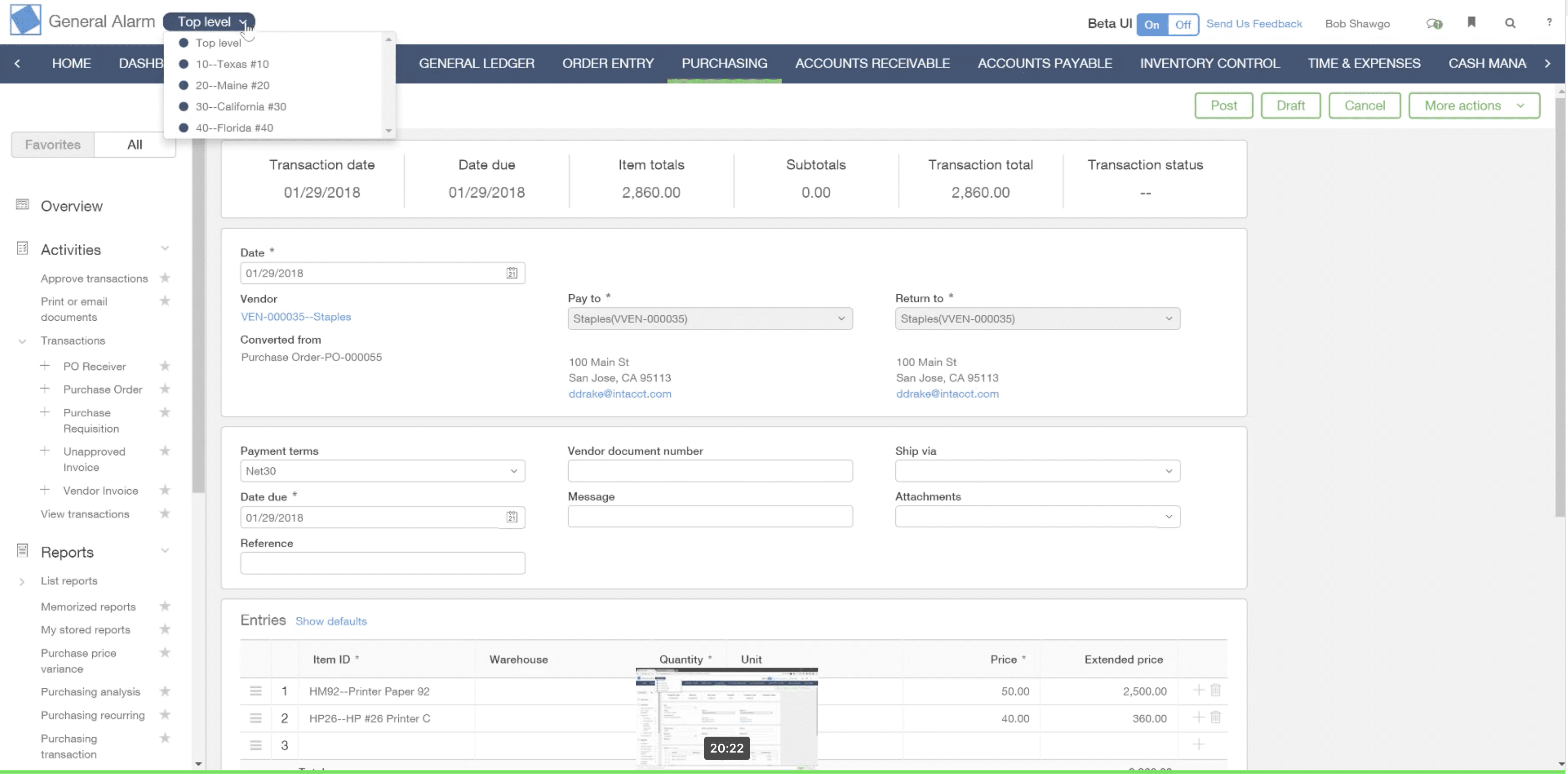Image resolution: width=1568 pixels, height=774 pixels.
Task: Toggle the favorite star for Vendor Invoice
Action: (x=165, y=490)
